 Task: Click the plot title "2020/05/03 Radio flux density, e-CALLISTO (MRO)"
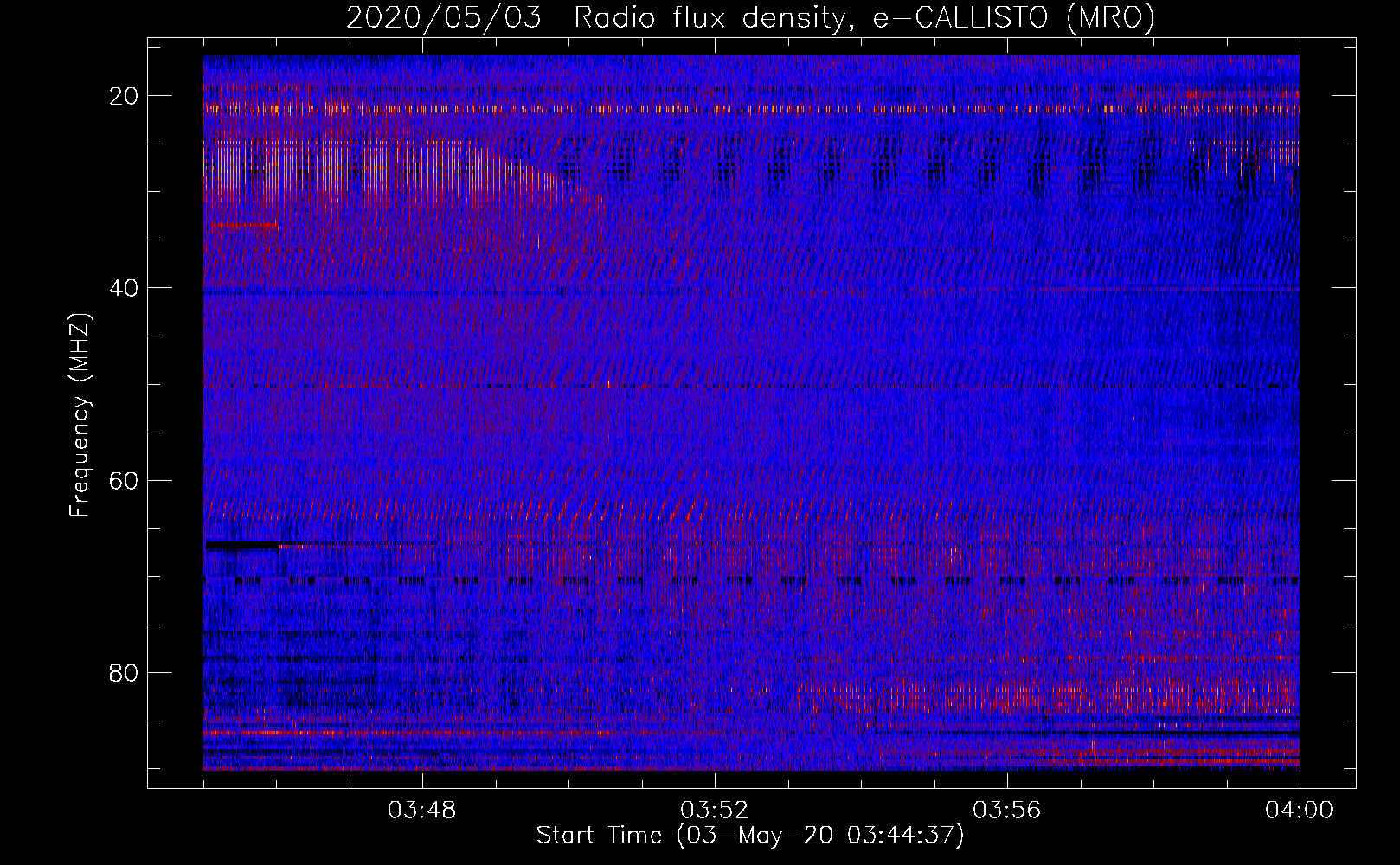tap(750, 17)
